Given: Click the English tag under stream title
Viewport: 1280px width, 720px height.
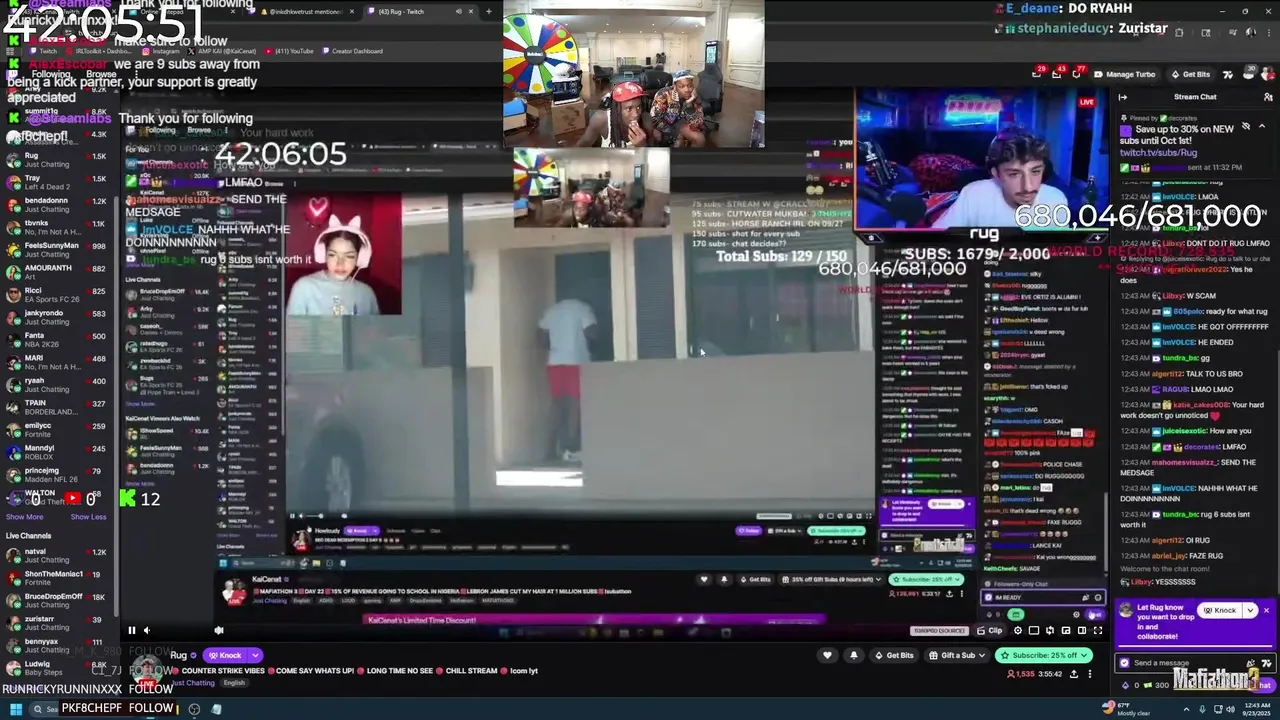Looking at the screenshot, I should [x=234, y=683].
